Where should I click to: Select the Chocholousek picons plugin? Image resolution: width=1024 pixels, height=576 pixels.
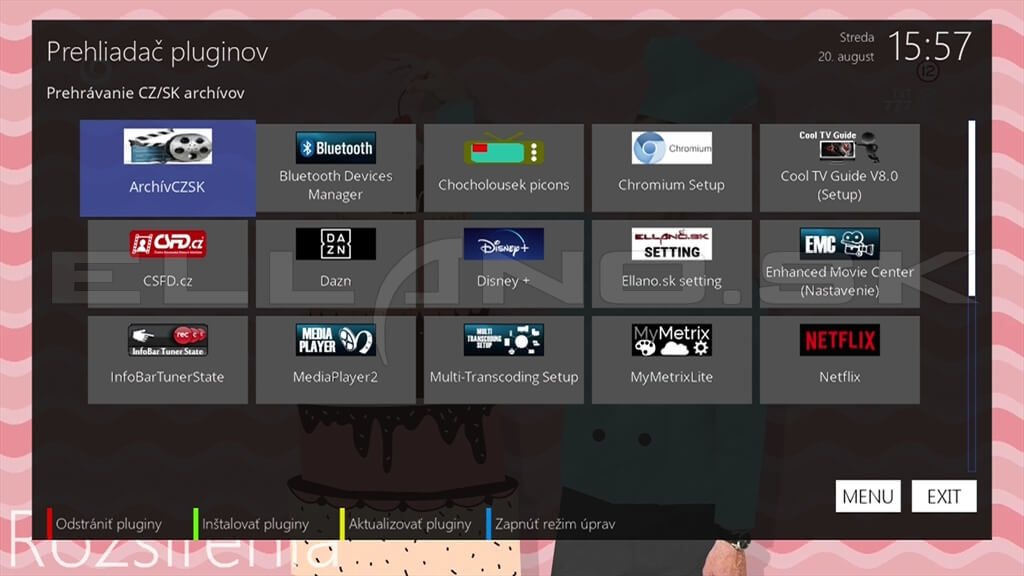coord(503,167)
